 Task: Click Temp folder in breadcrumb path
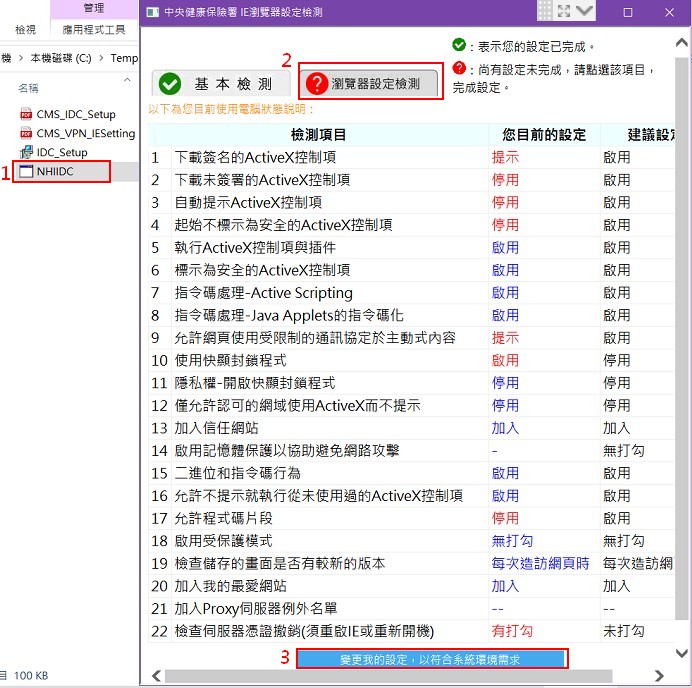(124, 58)
